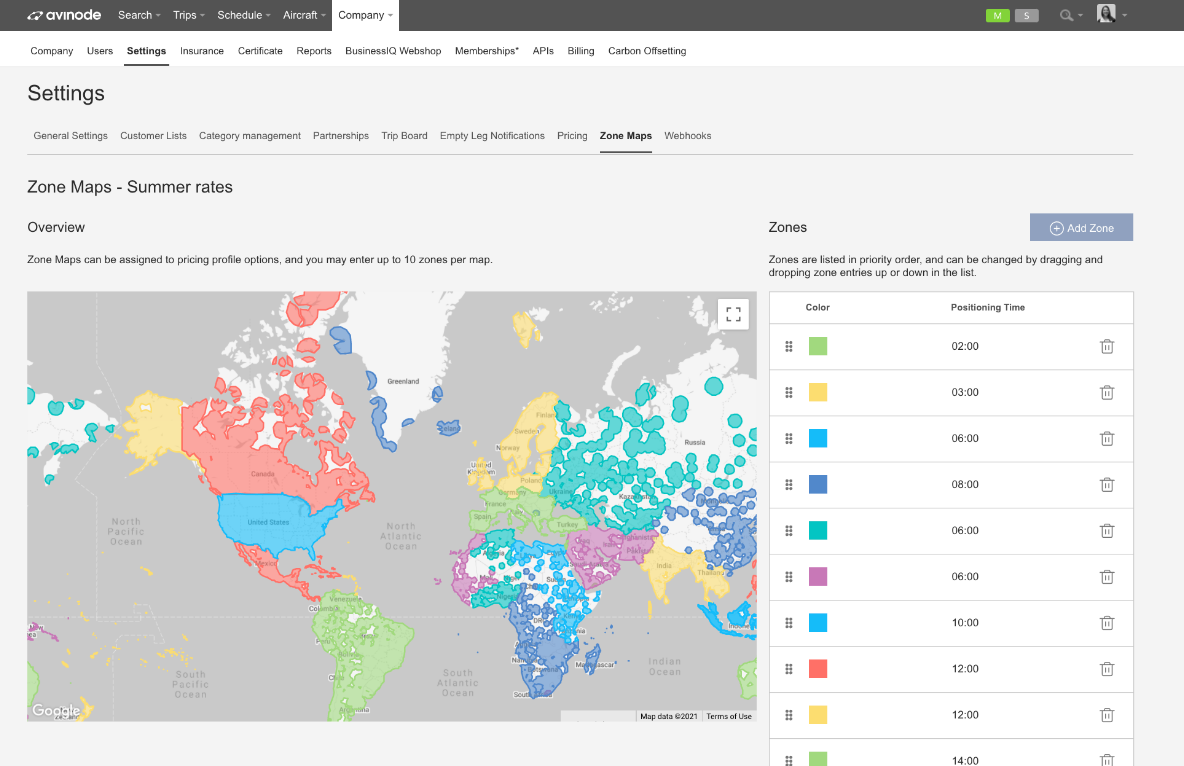The width and height of the screenshot is (1184, 766).
Task: Click the drag handle of the 08:00 zone
Action: (x=788, y=485)
